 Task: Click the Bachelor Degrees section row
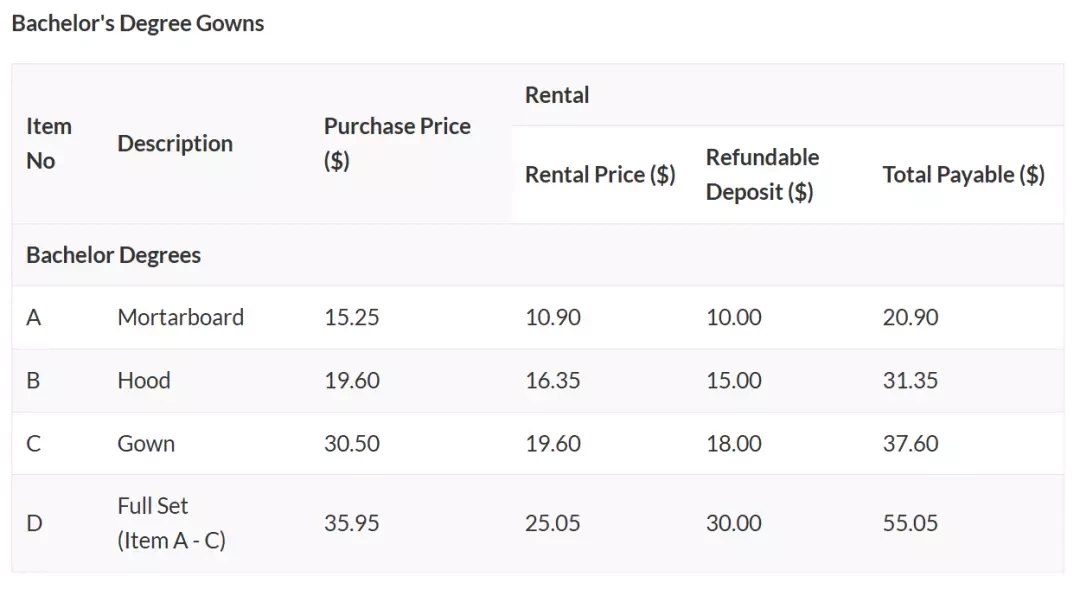pyautogui.click(x=538, y=255)
